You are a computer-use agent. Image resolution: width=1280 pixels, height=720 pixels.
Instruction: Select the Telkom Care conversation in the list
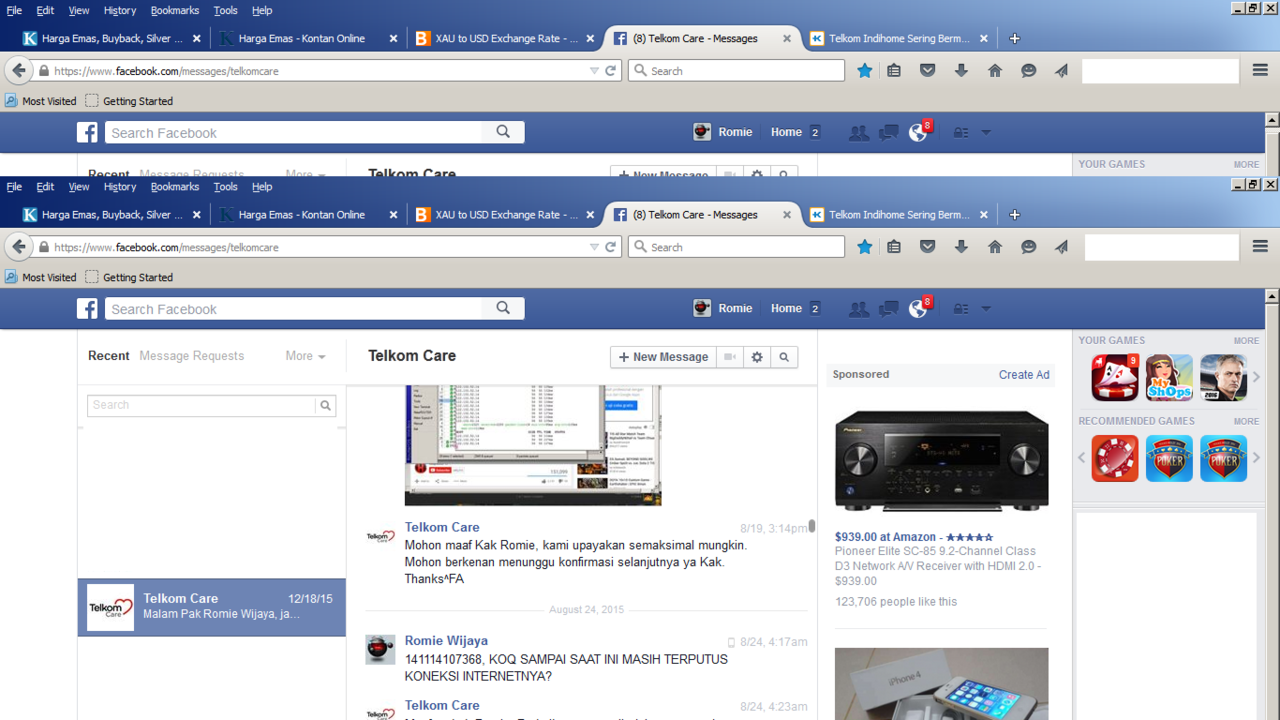tap(212, 607)
